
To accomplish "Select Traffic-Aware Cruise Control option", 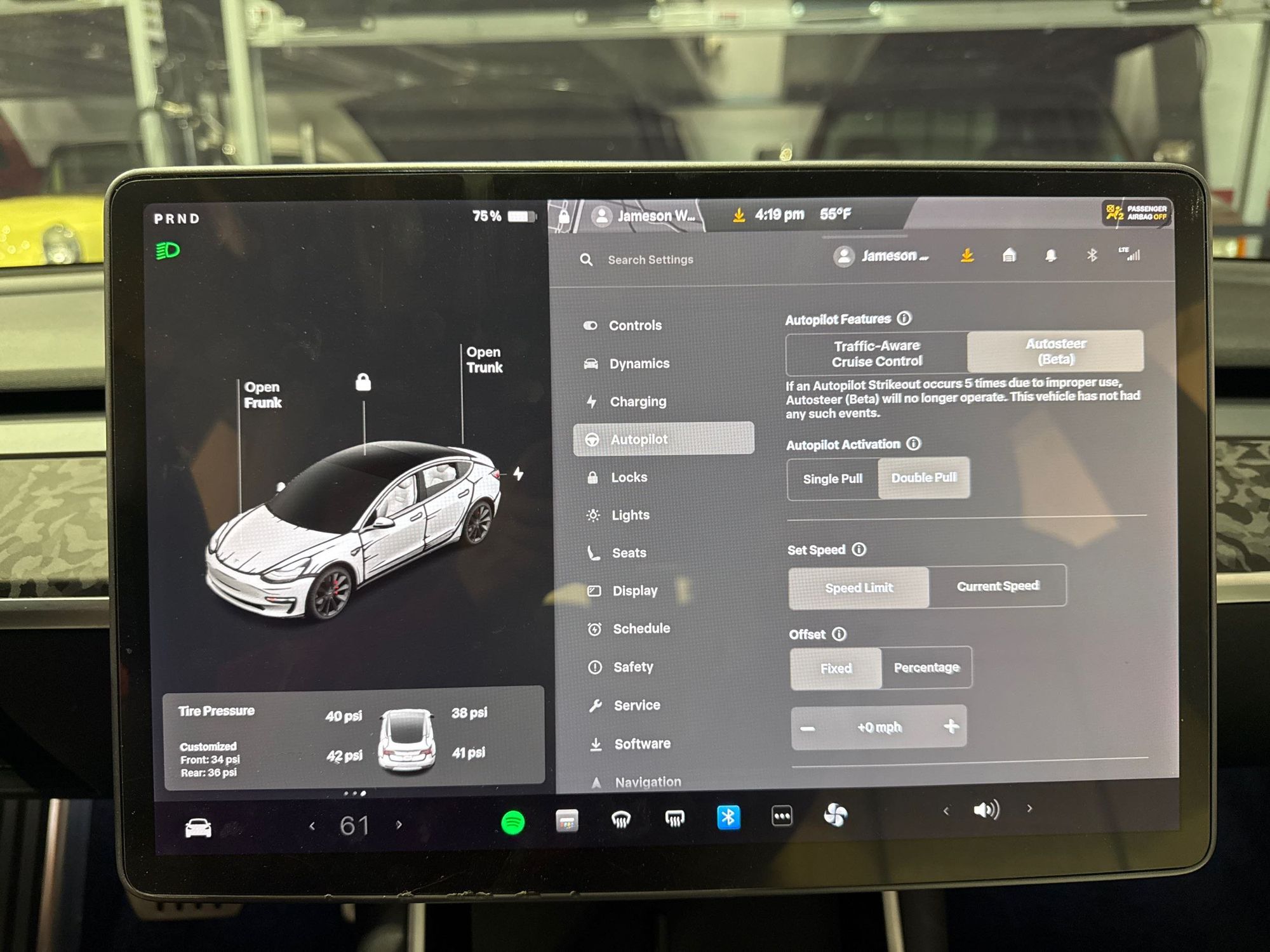I will tap(876, 354).
